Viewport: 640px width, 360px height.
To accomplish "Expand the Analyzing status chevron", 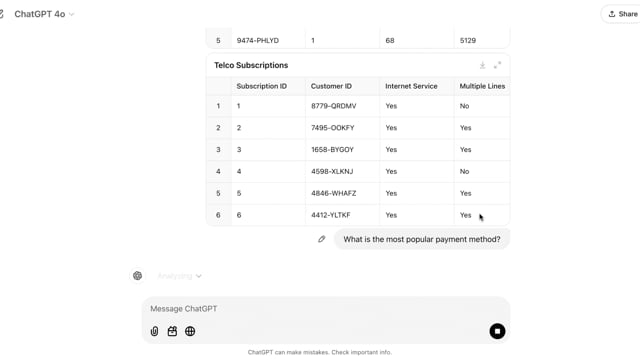I will [198, 276].
